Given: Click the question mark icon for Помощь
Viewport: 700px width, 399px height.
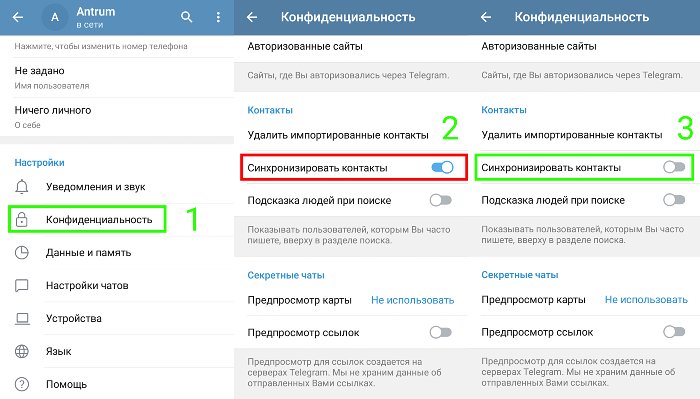Looking at the screenshot, I should pos(21,384).
